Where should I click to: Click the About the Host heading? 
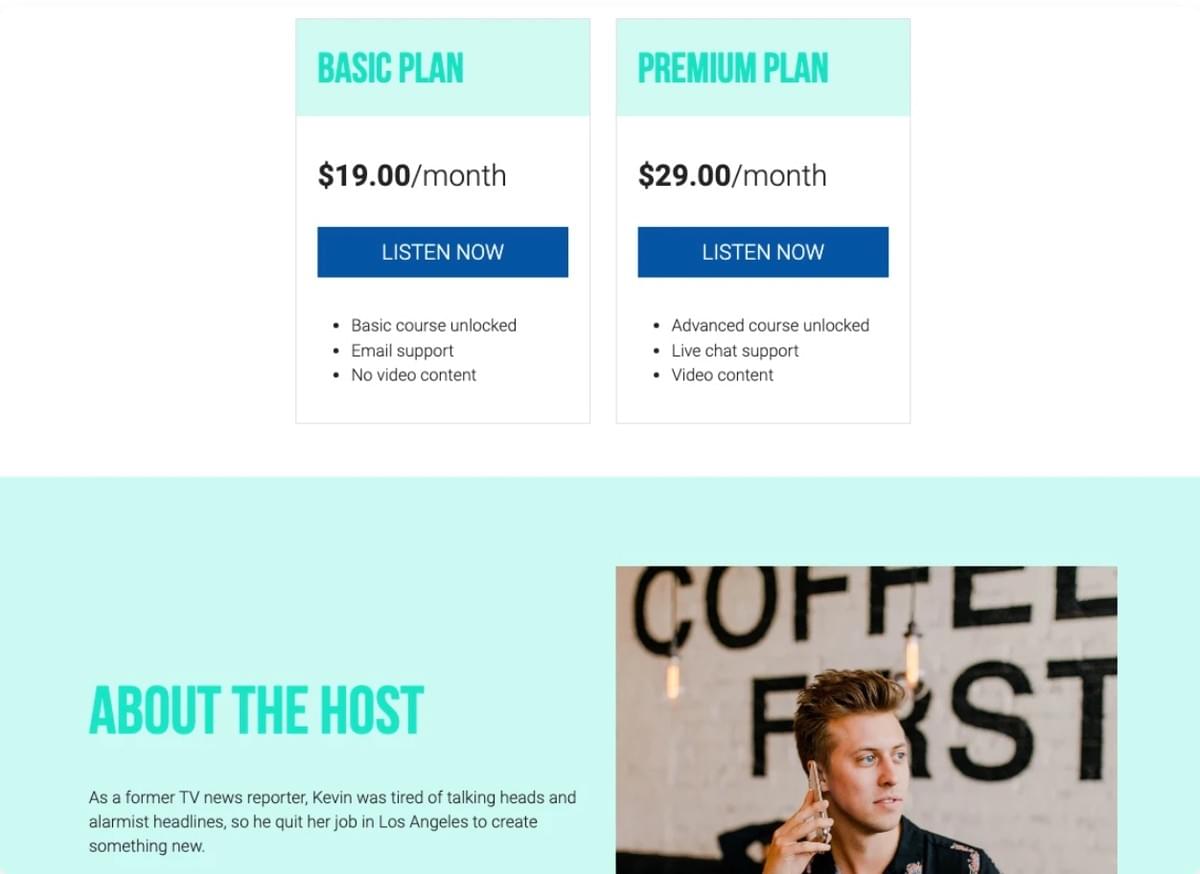pyautogui.click(x=256, y=710)
